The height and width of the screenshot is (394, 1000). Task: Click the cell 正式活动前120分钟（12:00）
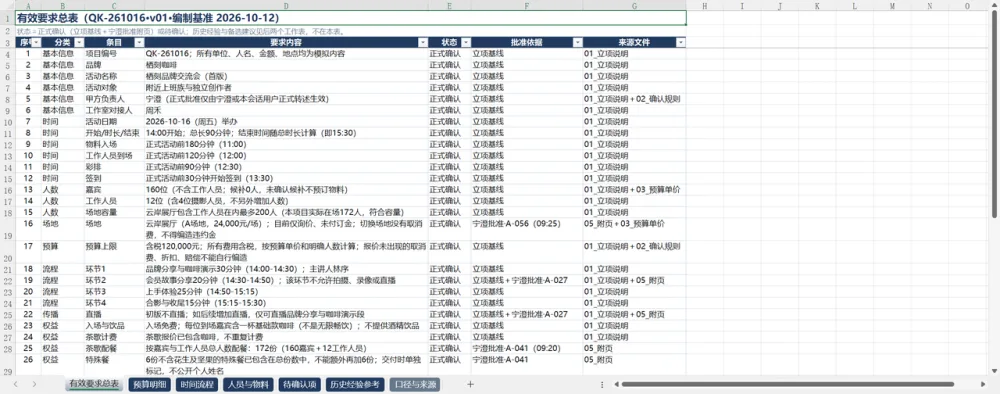coord(286,156)
